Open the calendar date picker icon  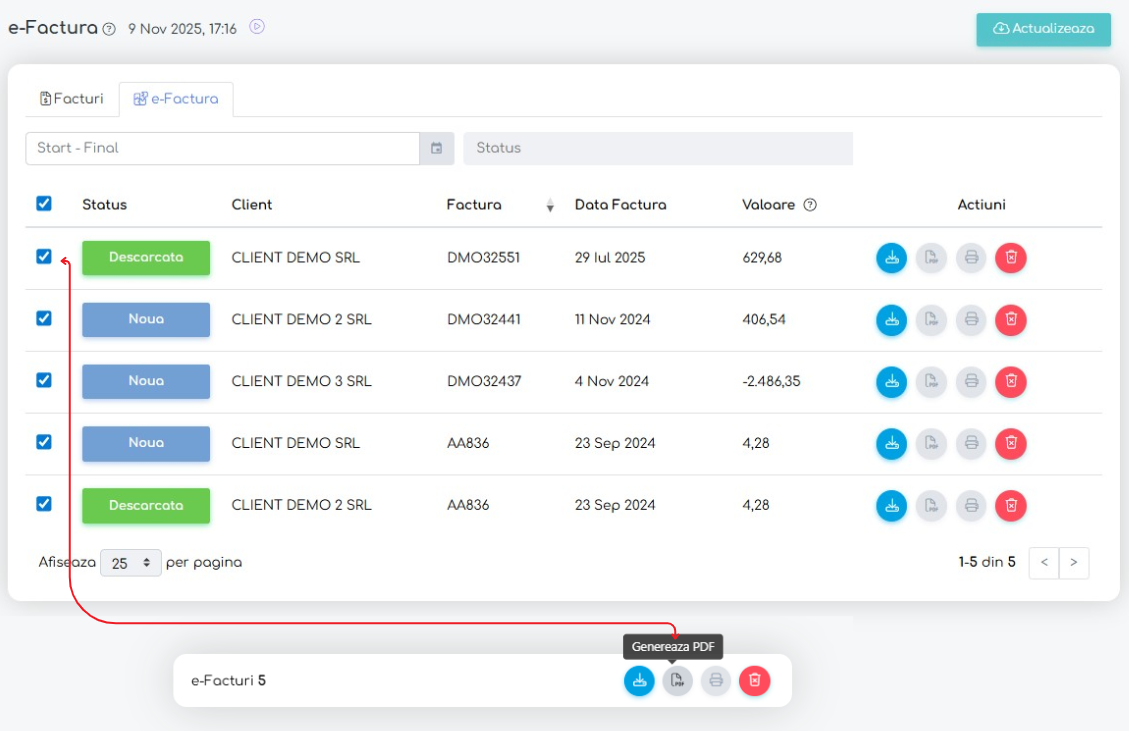[436, 148]
